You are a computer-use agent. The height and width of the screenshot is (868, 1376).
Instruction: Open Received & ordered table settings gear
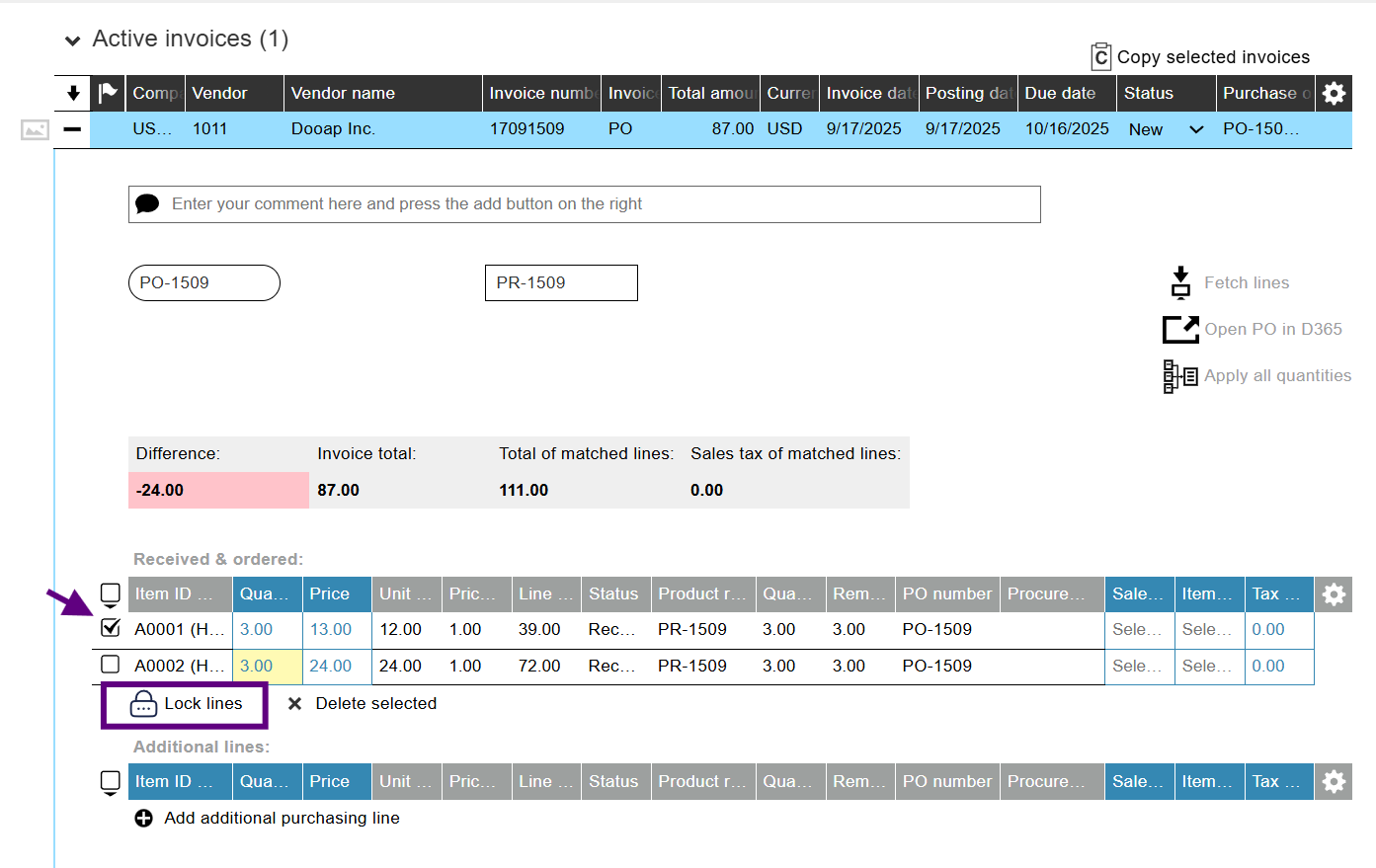tap(1334, 594)
